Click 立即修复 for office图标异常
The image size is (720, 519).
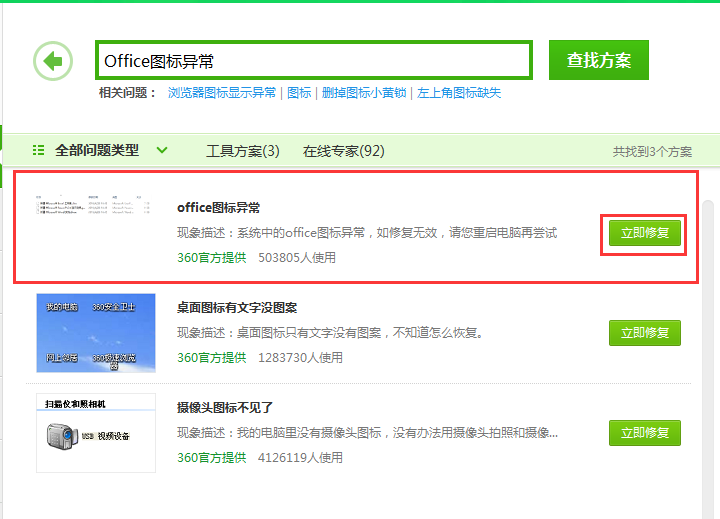pos(645,233)
